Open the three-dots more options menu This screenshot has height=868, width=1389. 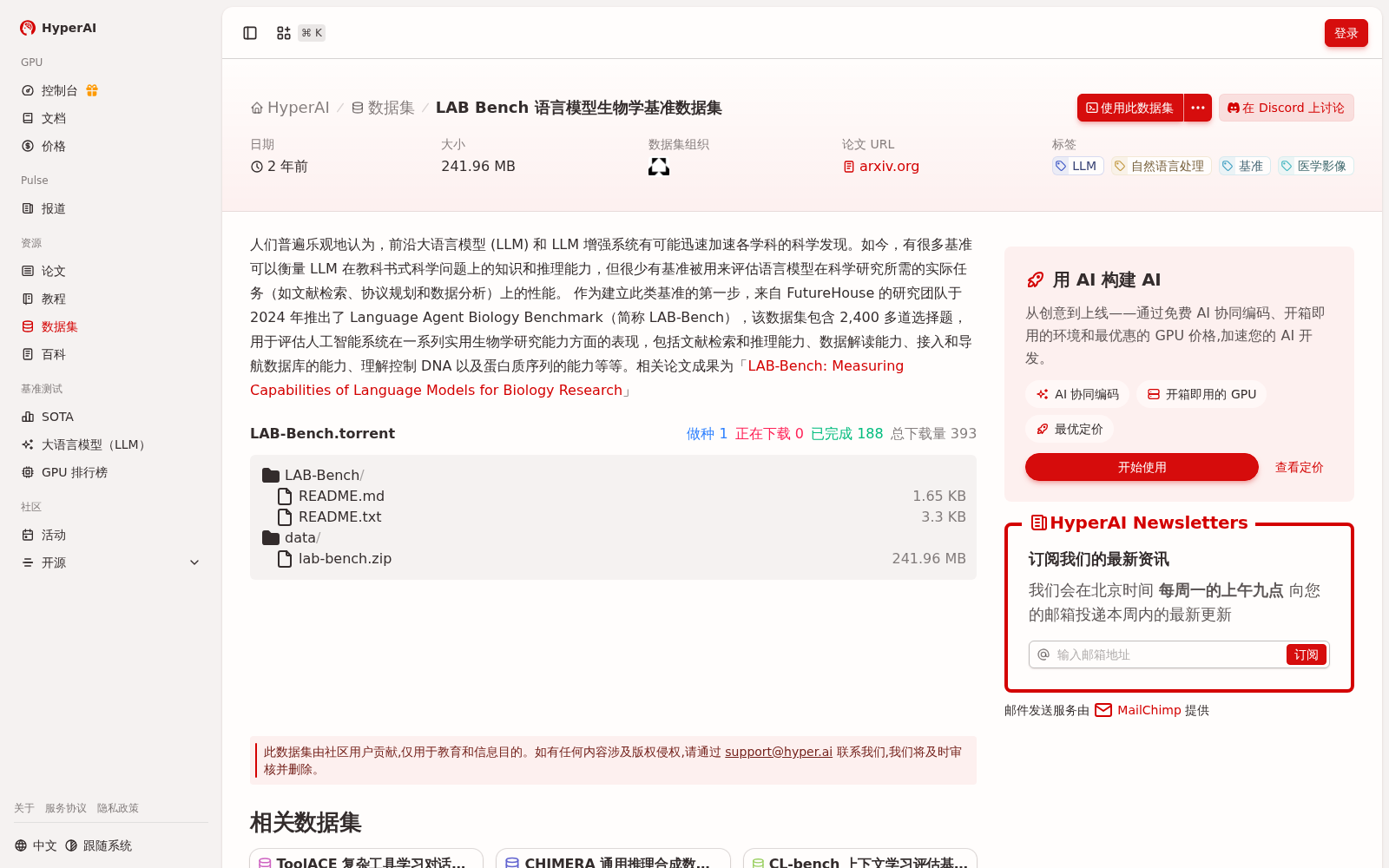1198,108
